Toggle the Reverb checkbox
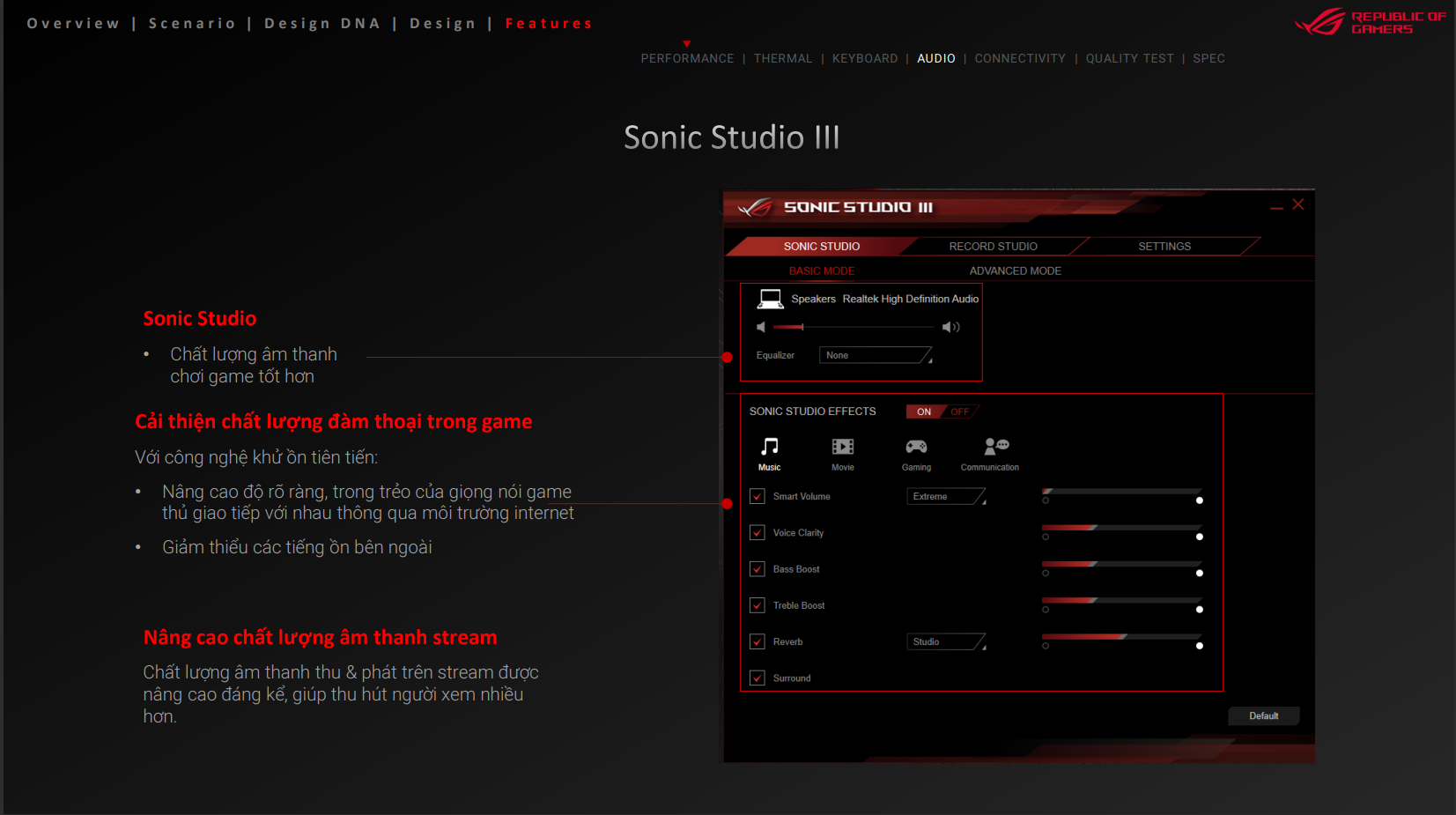The image size is (1456, 815). click(x=758, y=641)
